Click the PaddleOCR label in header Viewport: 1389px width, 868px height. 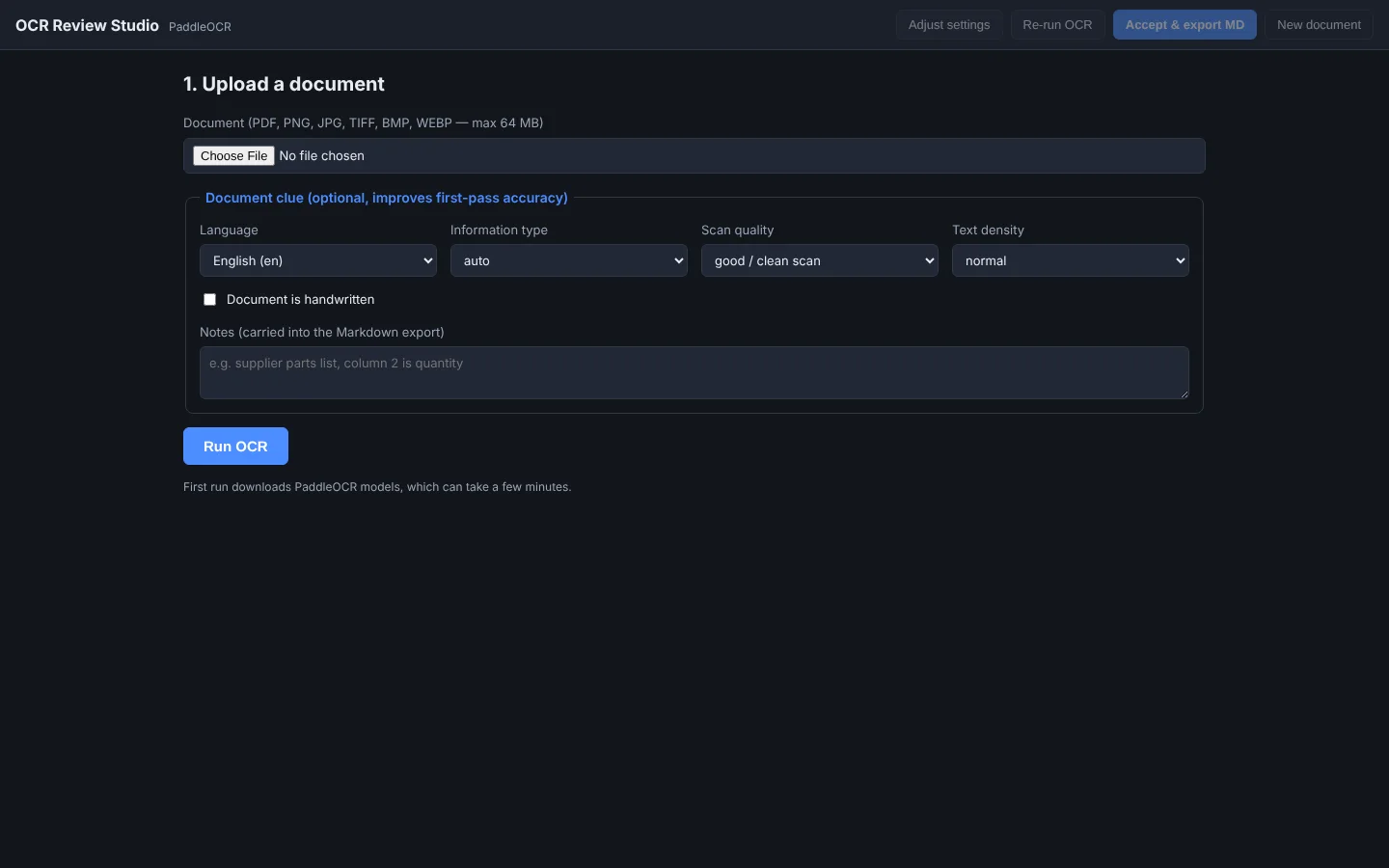[x=200, y=27]
